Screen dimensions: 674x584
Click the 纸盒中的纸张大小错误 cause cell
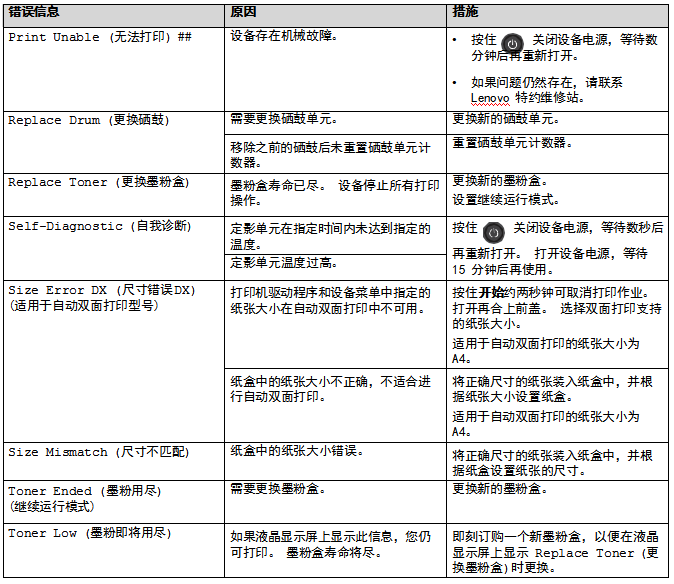(290, 450)
